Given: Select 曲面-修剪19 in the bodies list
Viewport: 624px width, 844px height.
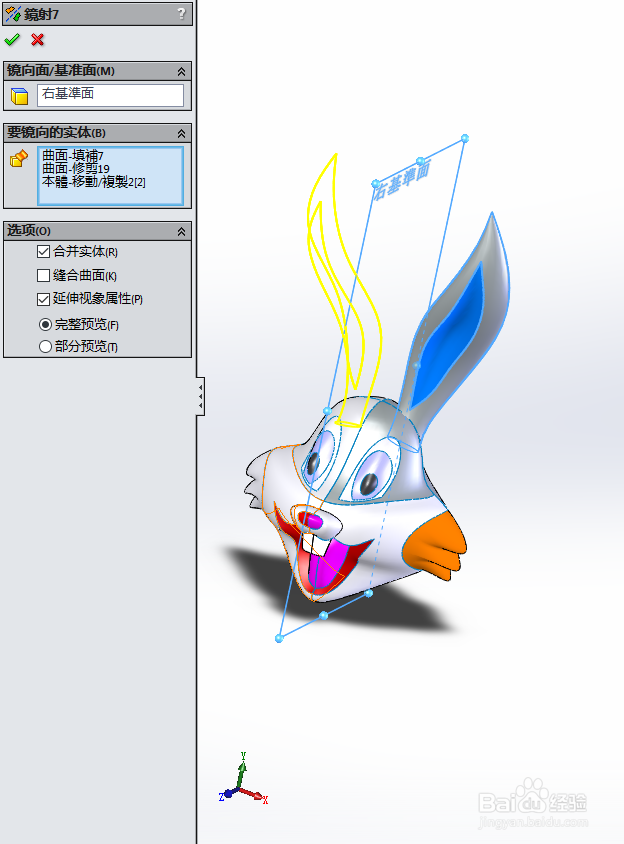Looking at the screenshot, I should point(76,168).
